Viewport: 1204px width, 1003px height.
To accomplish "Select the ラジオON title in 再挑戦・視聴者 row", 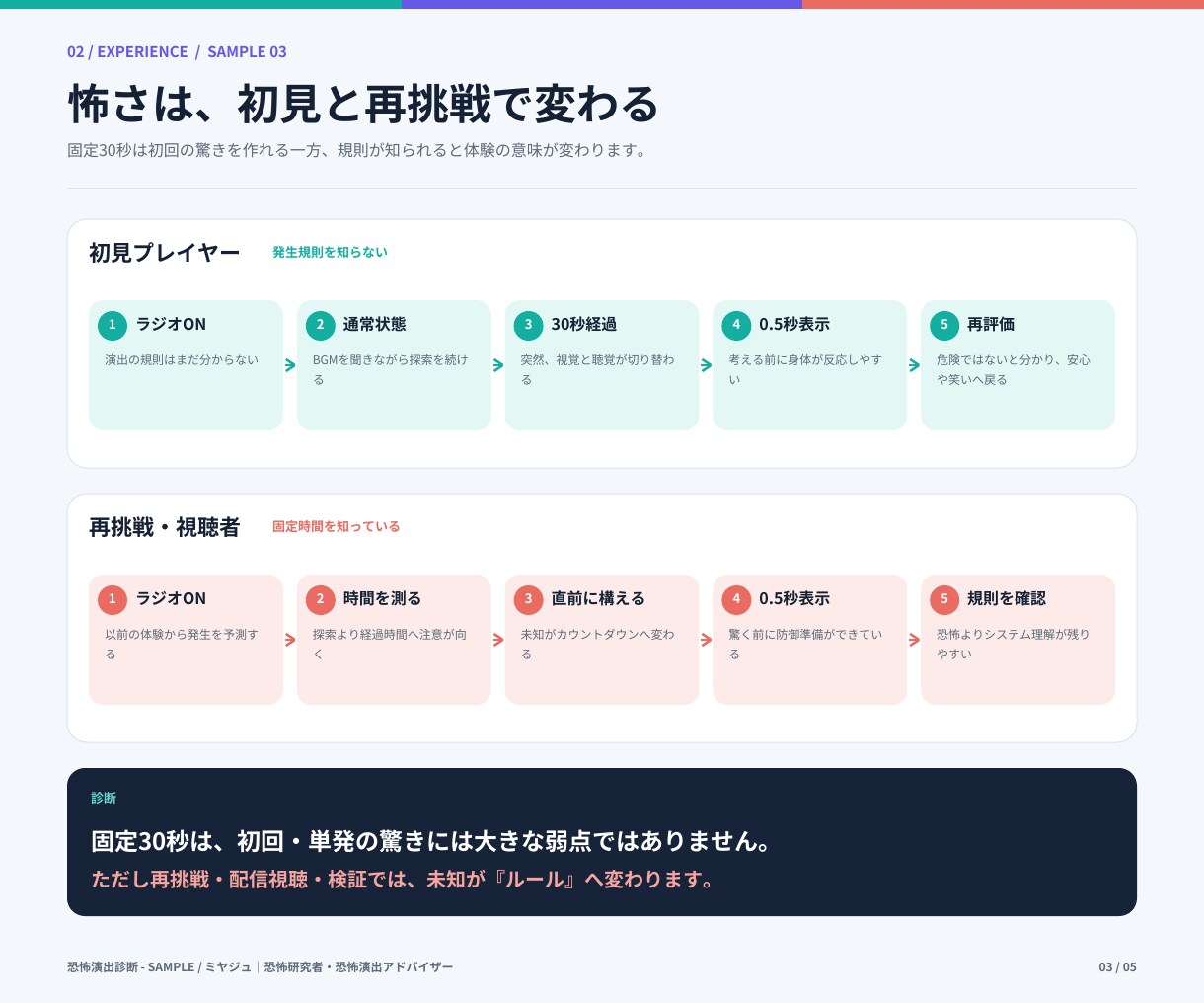I will click(171, 599).
